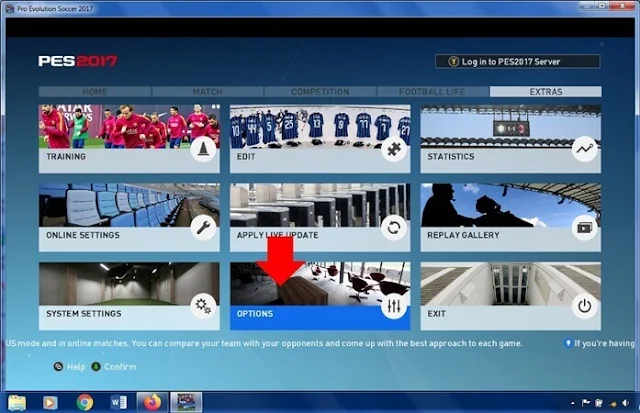Switch to Firefox in the taskbar
Screen dimensions: 640x413
pos(152,403)
